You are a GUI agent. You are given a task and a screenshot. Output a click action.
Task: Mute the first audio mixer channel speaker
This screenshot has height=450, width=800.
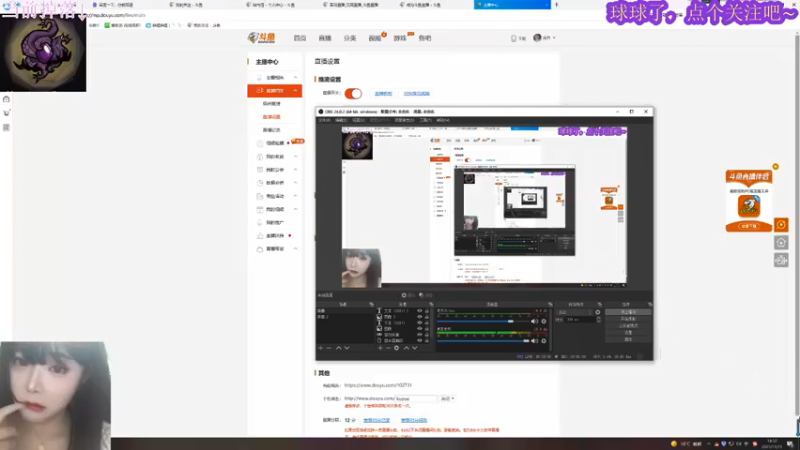tap(534, 321)
